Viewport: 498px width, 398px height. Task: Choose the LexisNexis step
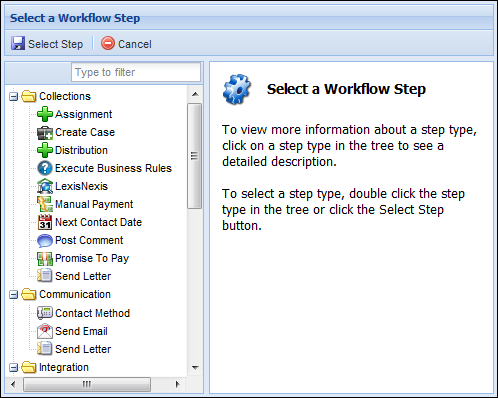[81, 186]
